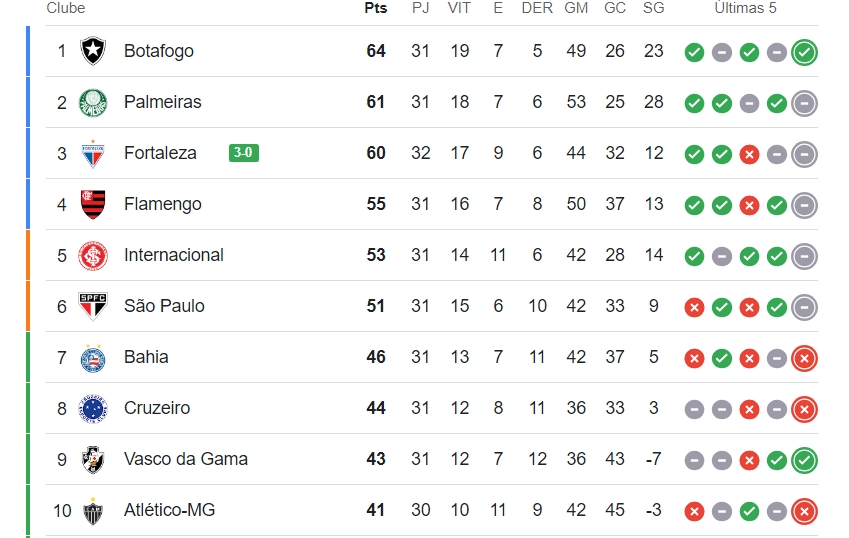Click Fortaleza's 3-0 live score badge
Screen dimensions: 849x538
244,153
